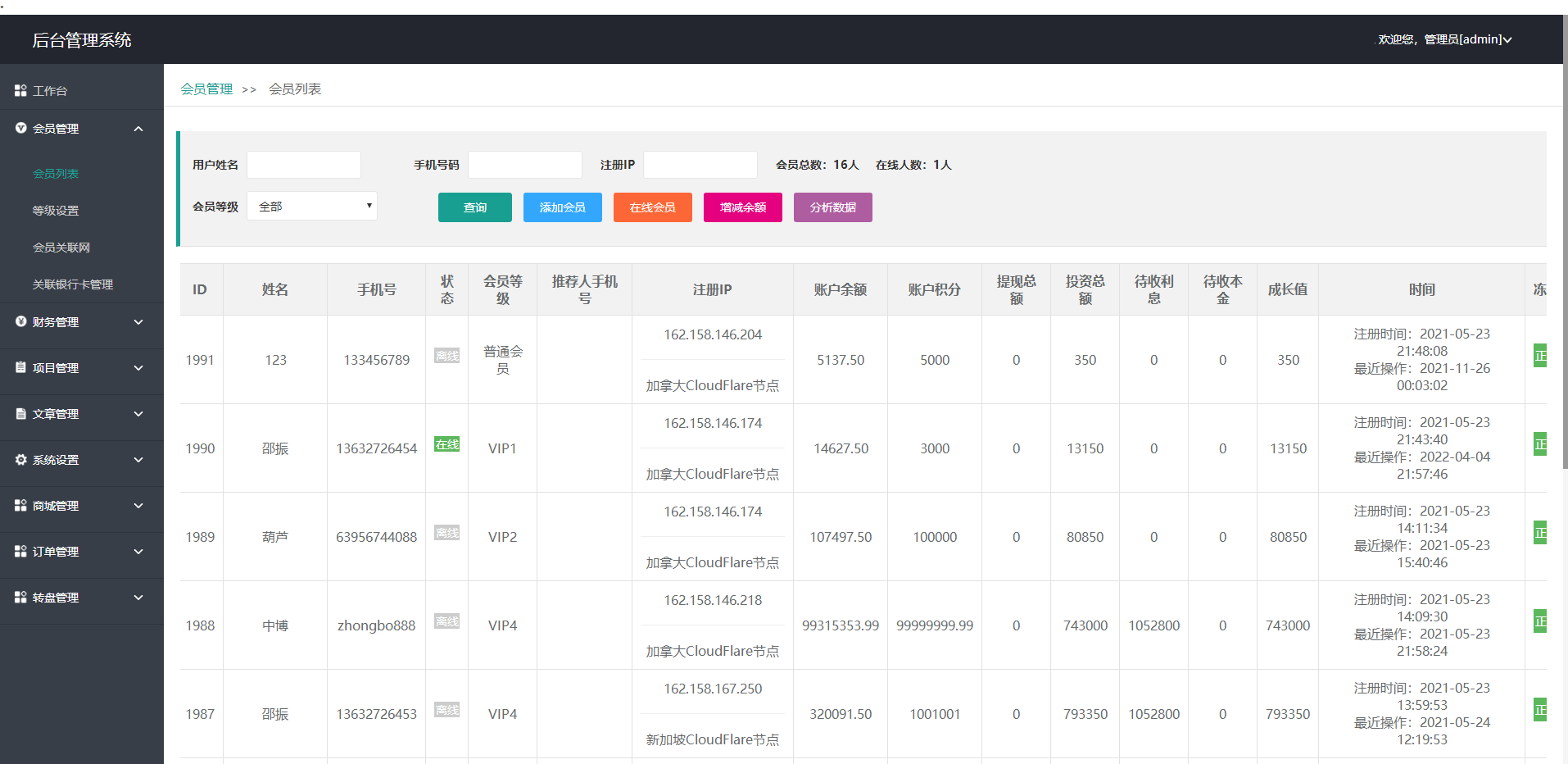Click the 离线 status badge for 葫芦
The width and height of the screenshot is (1568, 764).
(x=446, y=533)
